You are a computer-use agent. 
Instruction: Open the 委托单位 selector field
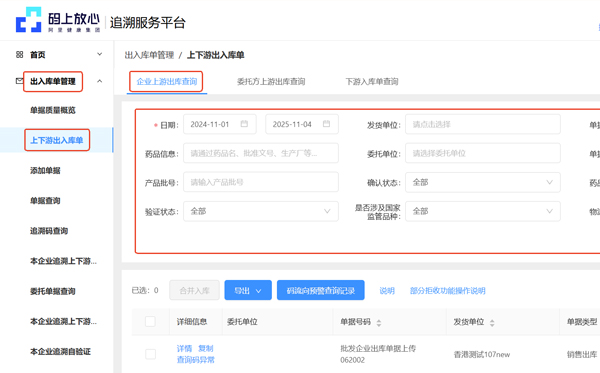tap(483, 153)
